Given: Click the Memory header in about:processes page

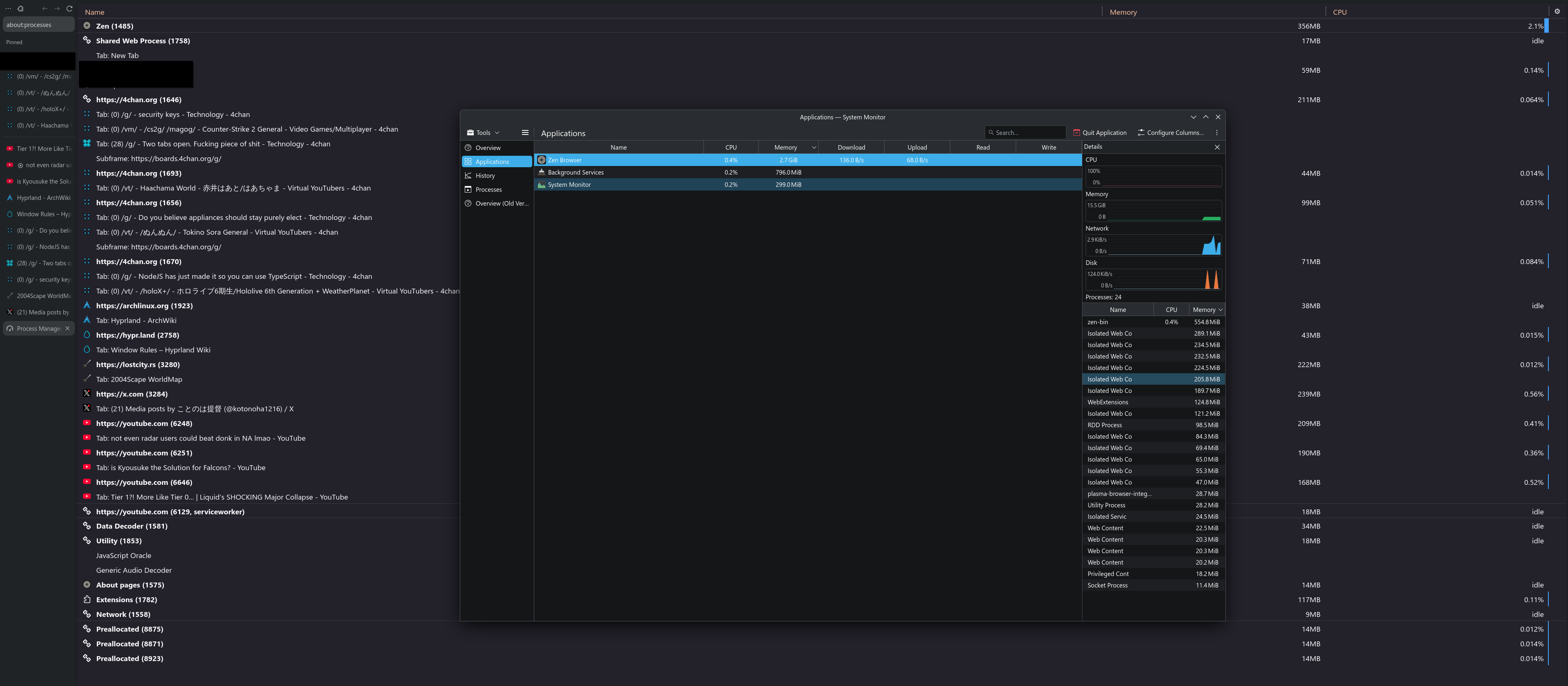Looking at the screenshot, I should pyautogui.click(x=1123, y=12).
